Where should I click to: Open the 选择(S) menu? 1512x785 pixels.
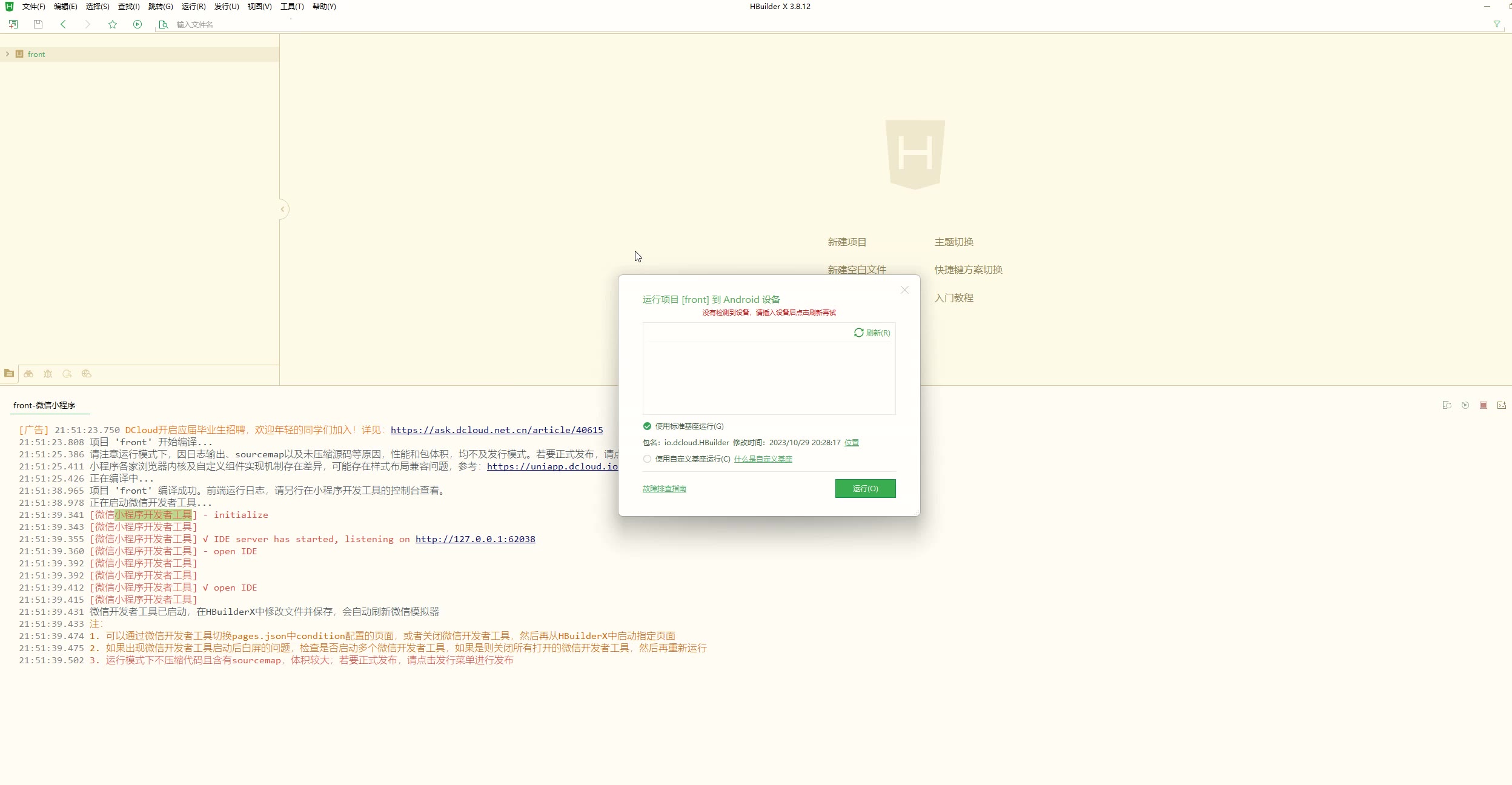pos(98,6)
